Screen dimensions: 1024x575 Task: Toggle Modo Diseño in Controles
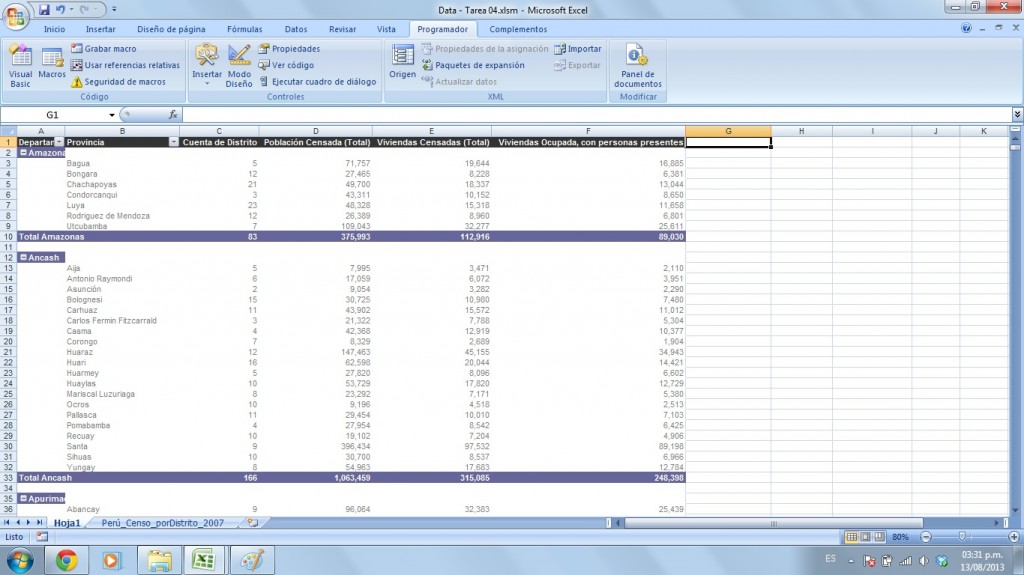pyautogui.click(x=239, y=65)
